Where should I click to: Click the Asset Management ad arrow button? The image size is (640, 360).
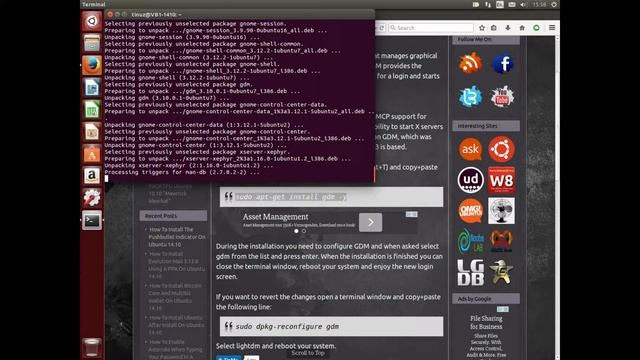370,222
